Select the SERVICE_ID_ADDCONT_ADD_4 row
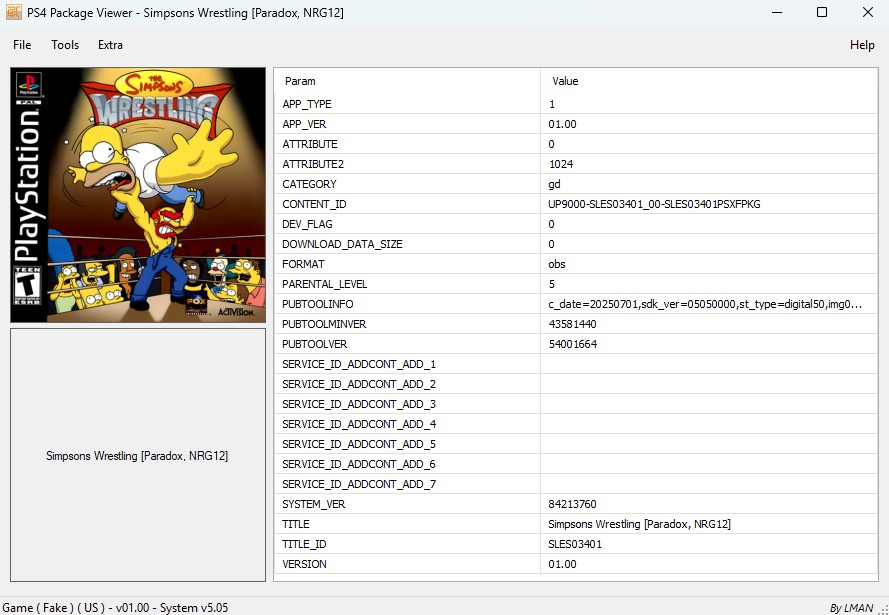The width and height of the screenshot is (889, 615). (575, 424)
